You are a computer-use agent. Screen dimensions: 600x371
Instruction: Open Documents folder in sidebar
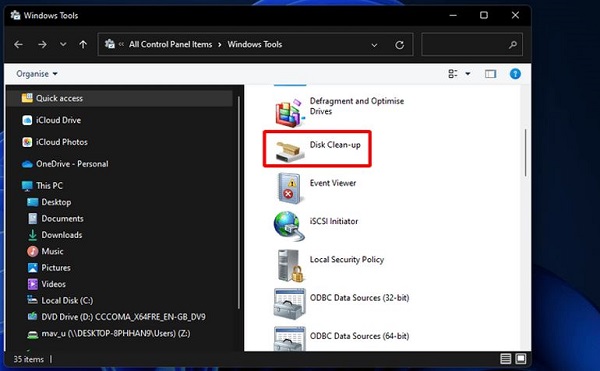(55, 218)
